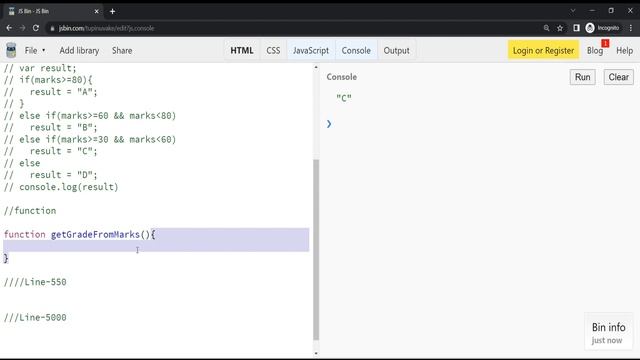
Task: Toggle the HTML panel tab
Action: (242, 51)
